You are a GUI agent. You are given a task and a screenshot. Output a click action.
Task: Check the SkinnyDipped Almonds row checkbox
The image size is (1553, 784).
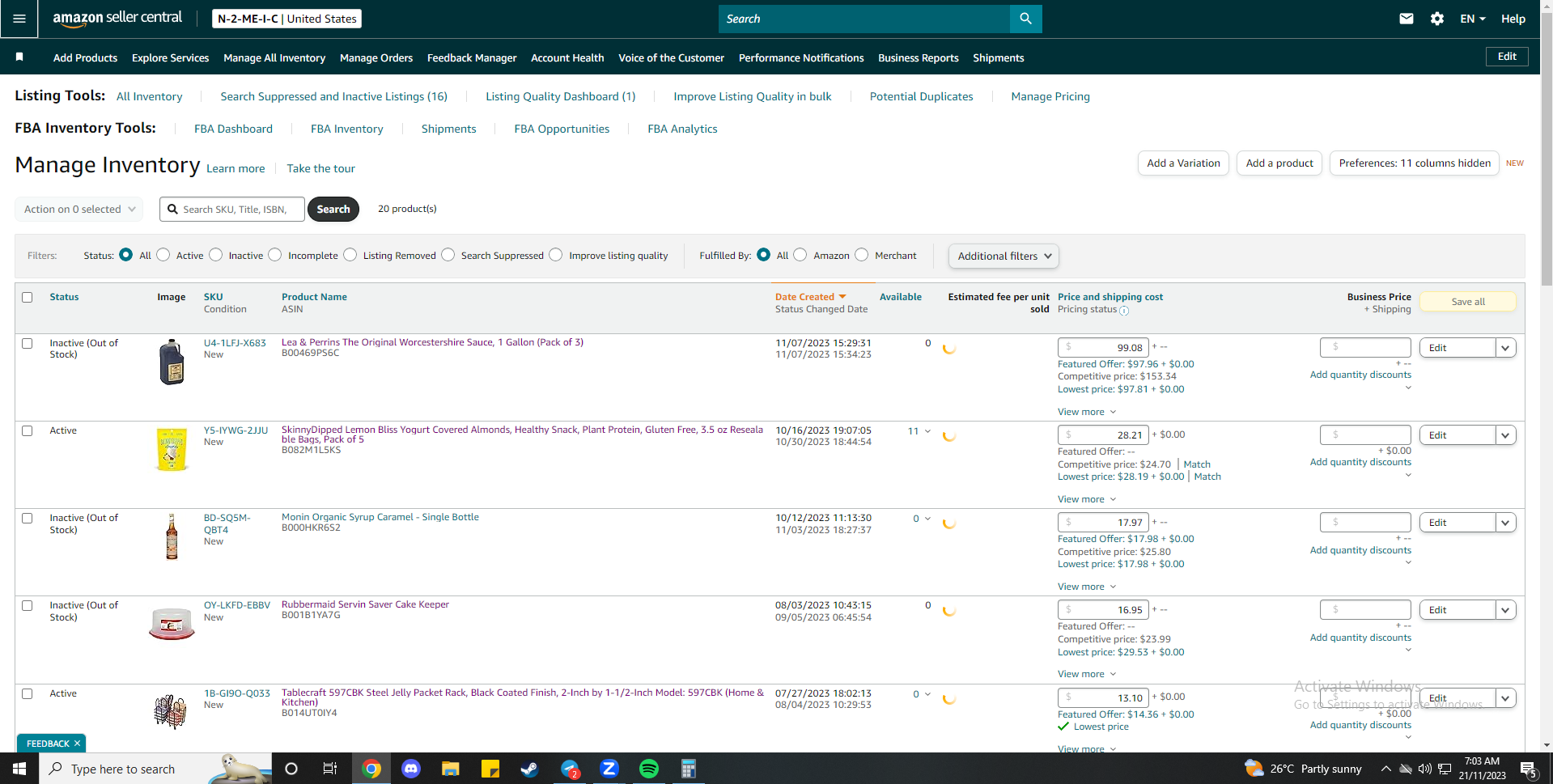[x=28, y=431]
